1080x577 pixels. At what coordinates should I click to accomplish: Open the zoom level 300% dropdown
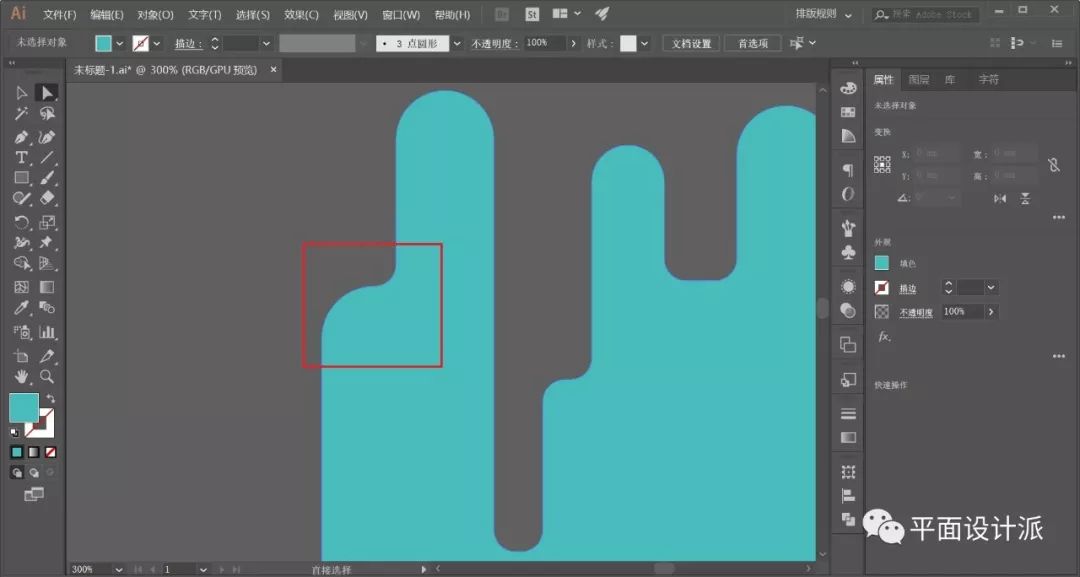[x=119, y=569]
